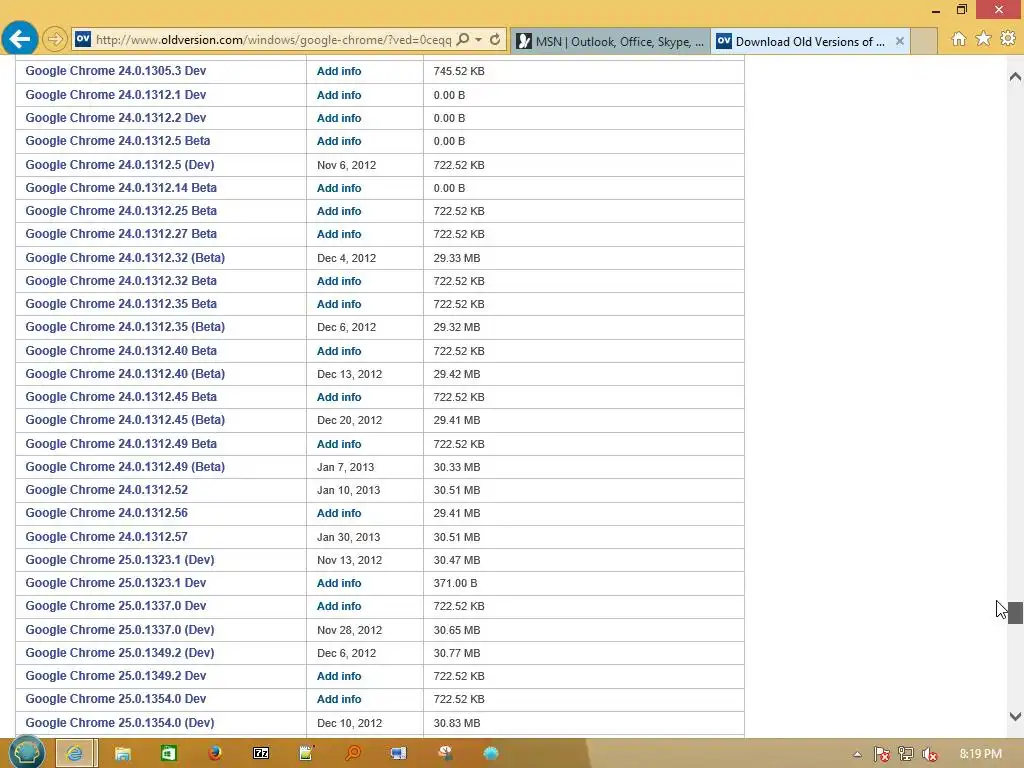Viewport: 1024px width, 768px height.
Task: Click the Internet Explorer taskbar icon
Action: click(x=75, y=753)
